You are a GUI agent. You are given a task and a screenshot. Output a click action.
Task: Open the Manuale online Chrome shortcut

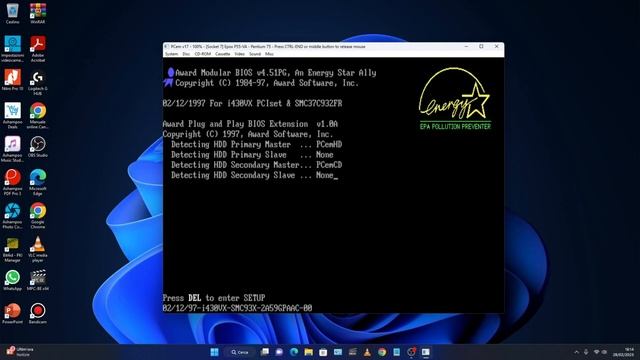click(x=38, y=116)
